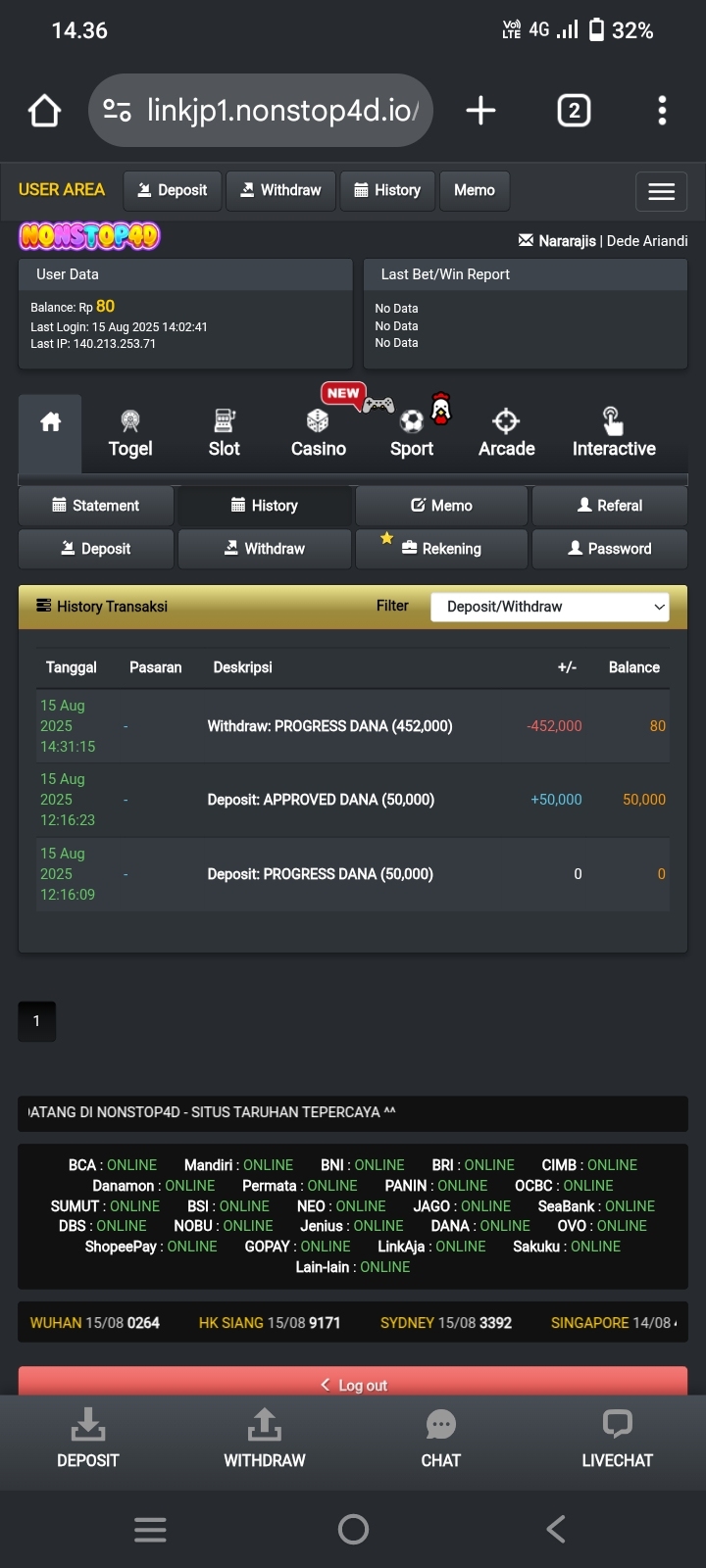Open the Arcade game category
706x1568 pixels.
(x=506, y=434)
